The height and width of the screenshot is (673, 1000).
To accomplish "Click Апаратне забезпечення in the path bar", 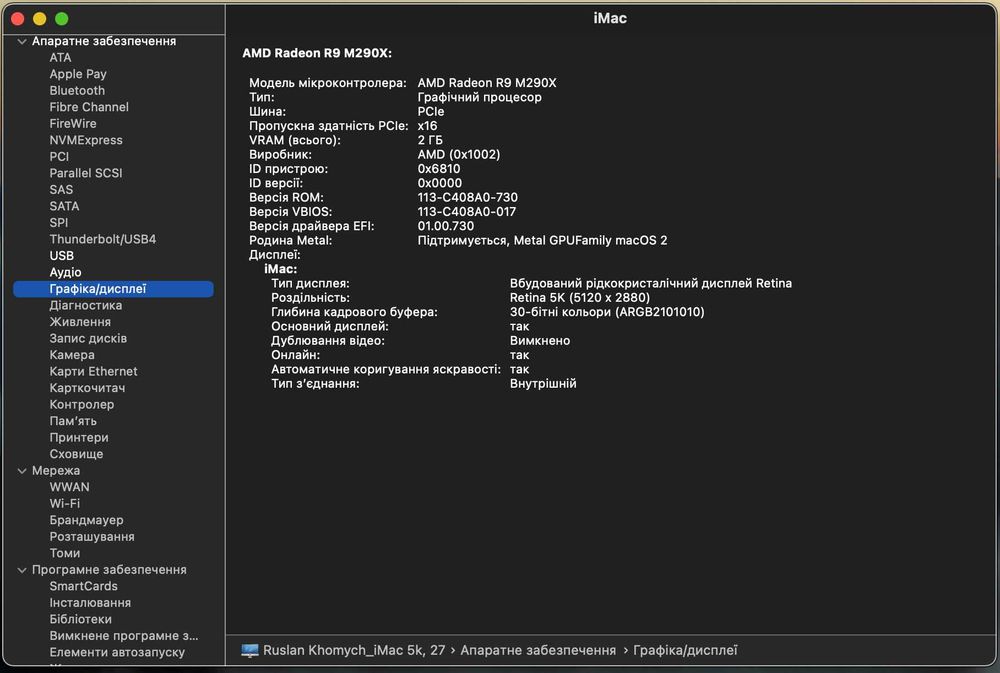I will [538, 650].
